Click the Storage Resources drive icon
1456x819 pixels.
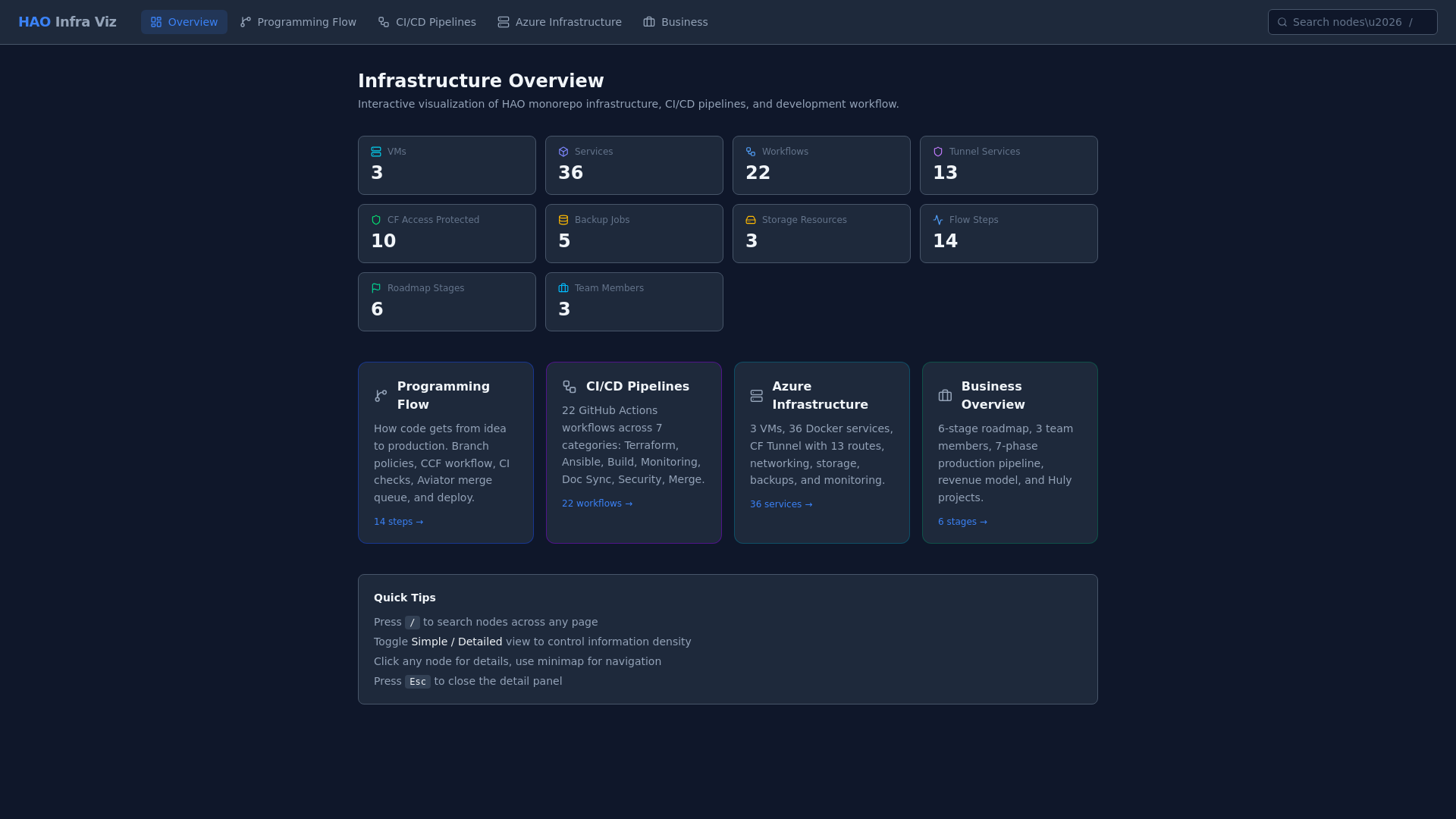pyautogui.click(x=751, y=220)
